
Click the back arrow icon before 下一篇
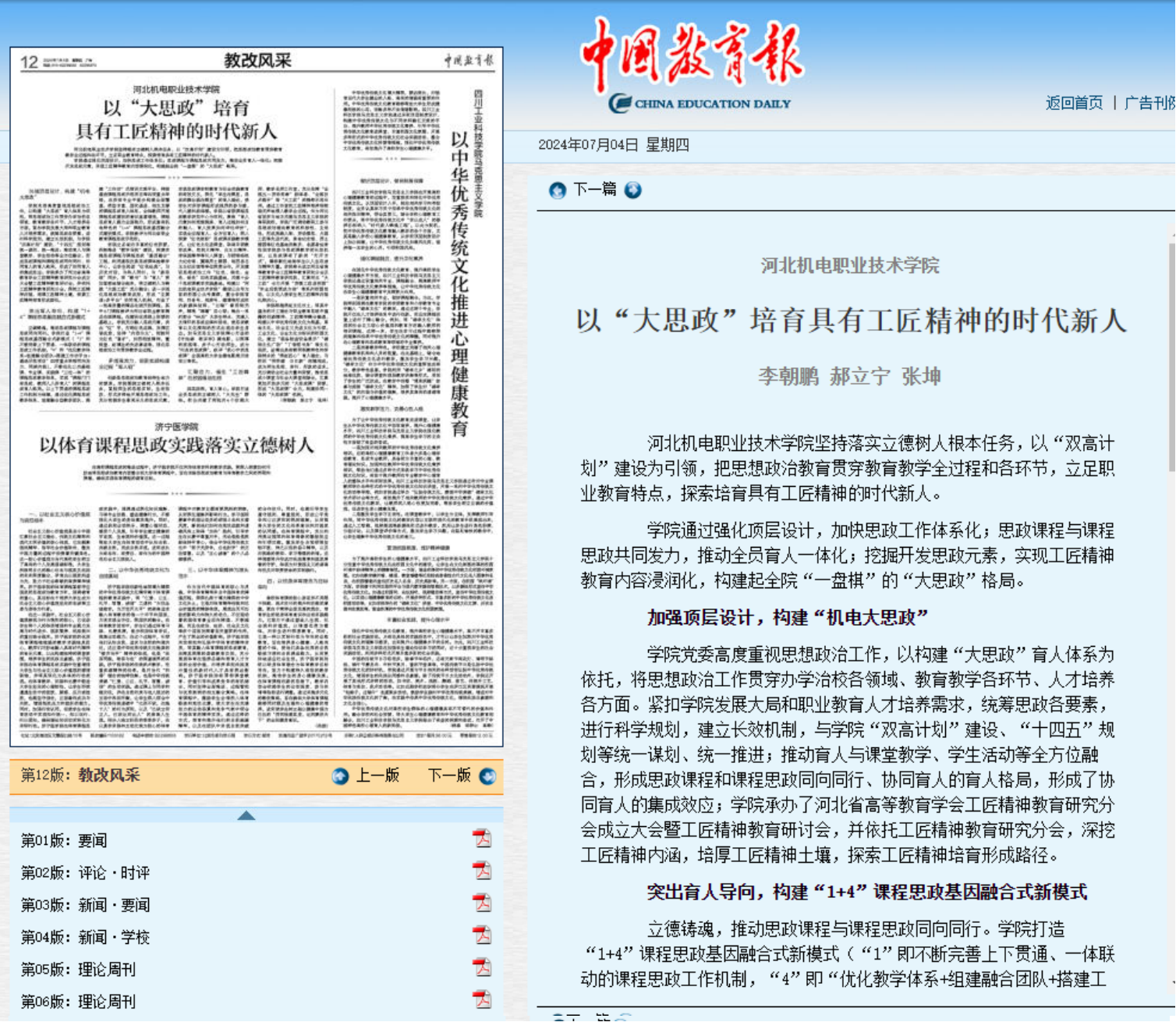pos(558,190)
